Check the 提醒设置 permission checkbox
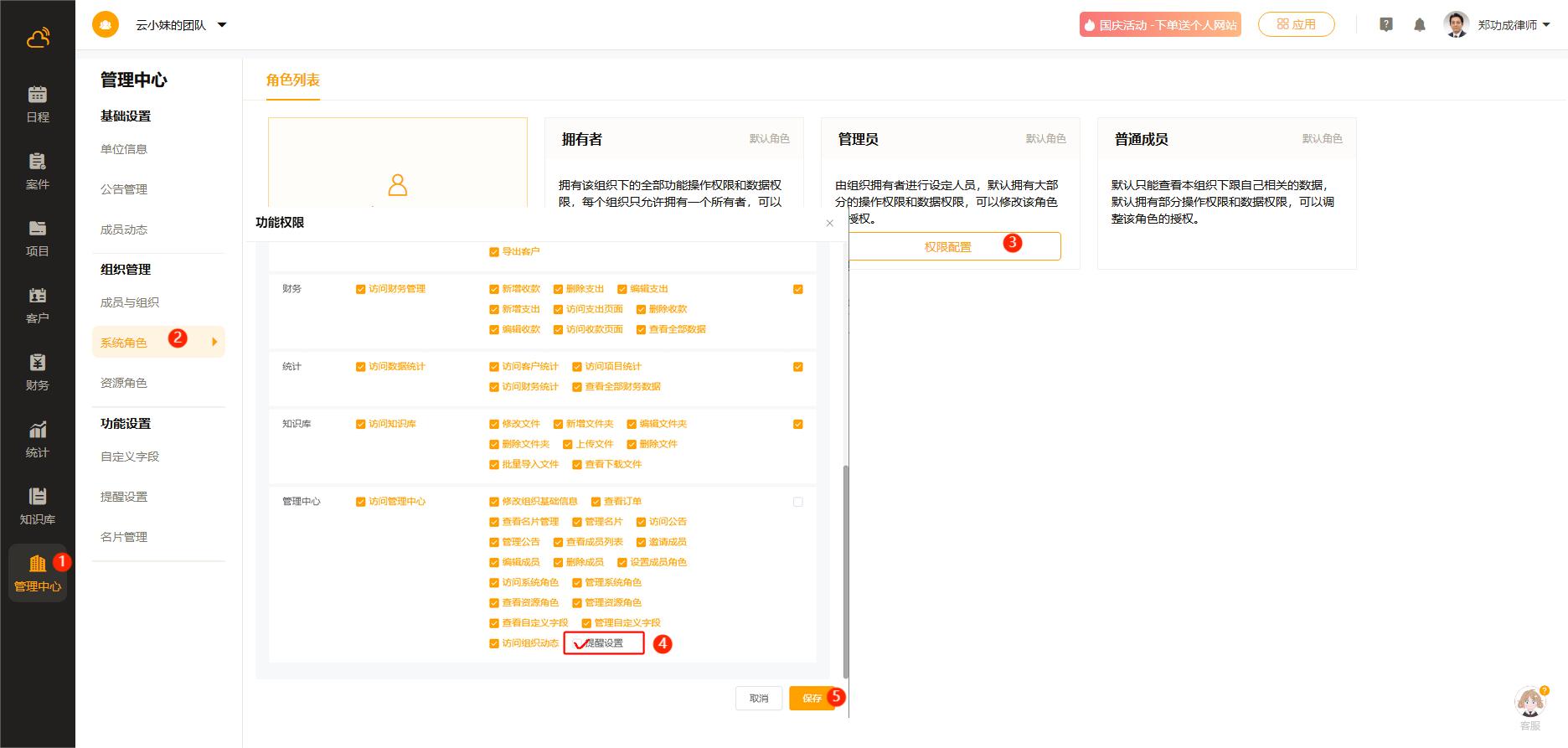Image resolution: width=1568 pixels, height=748 pixels. [579, 643]
